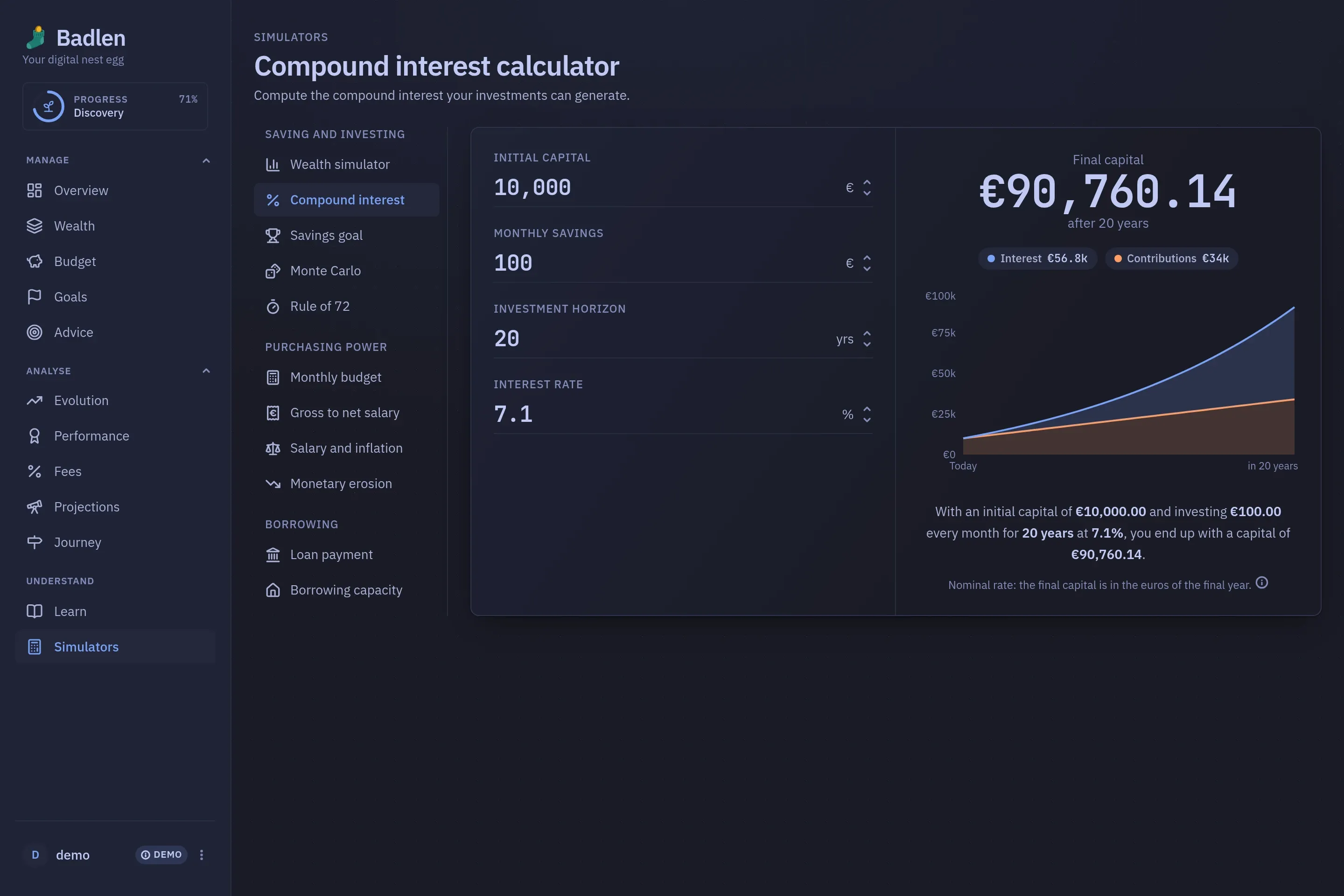The width and height of the screenshot is (1344, 896).
Task: Click the Evolution trend line icon
Action: [x=34, y=400]
